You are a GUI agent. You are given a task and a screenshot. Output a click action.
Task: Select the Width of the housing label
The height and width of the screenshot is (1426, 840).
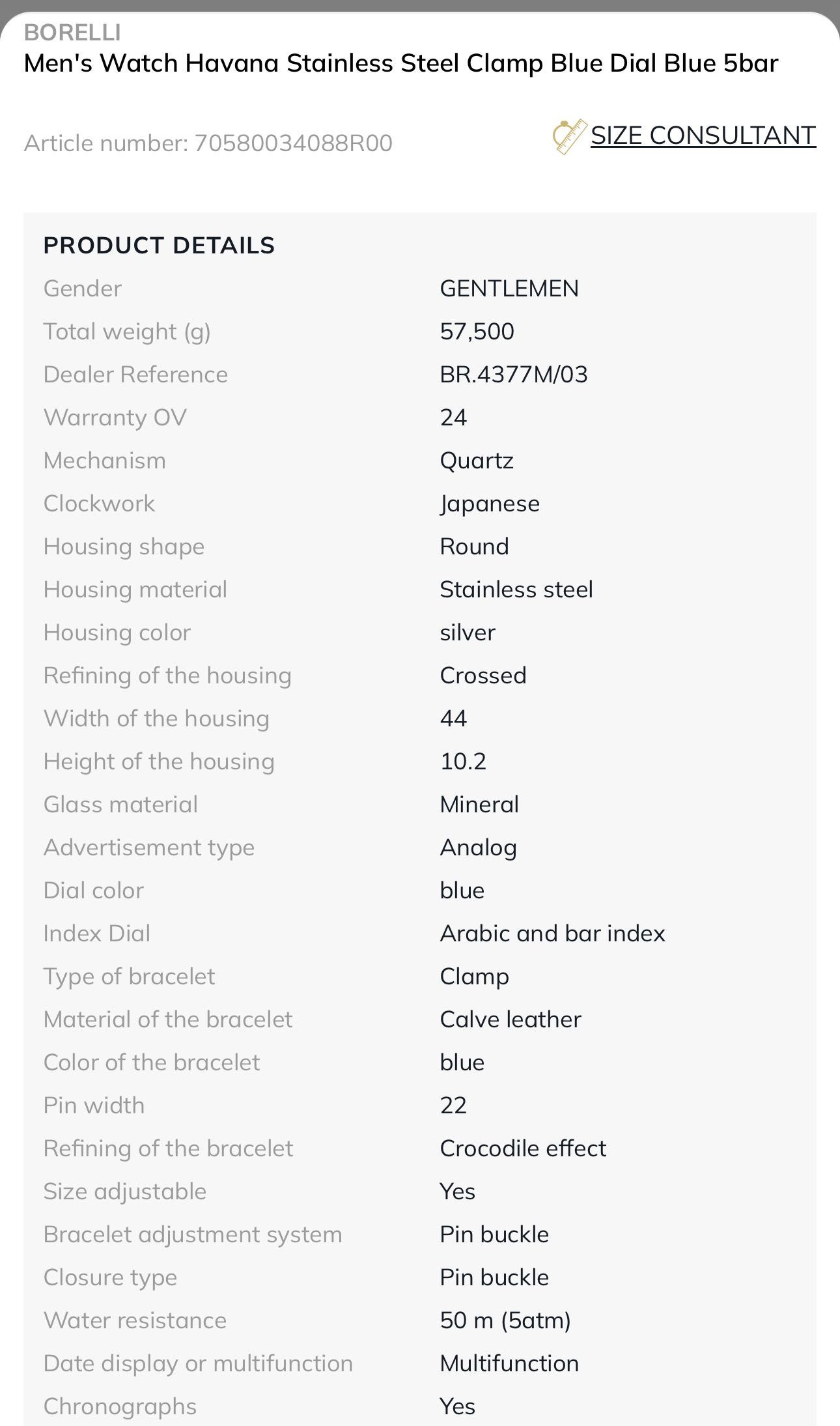click(156, 719)
